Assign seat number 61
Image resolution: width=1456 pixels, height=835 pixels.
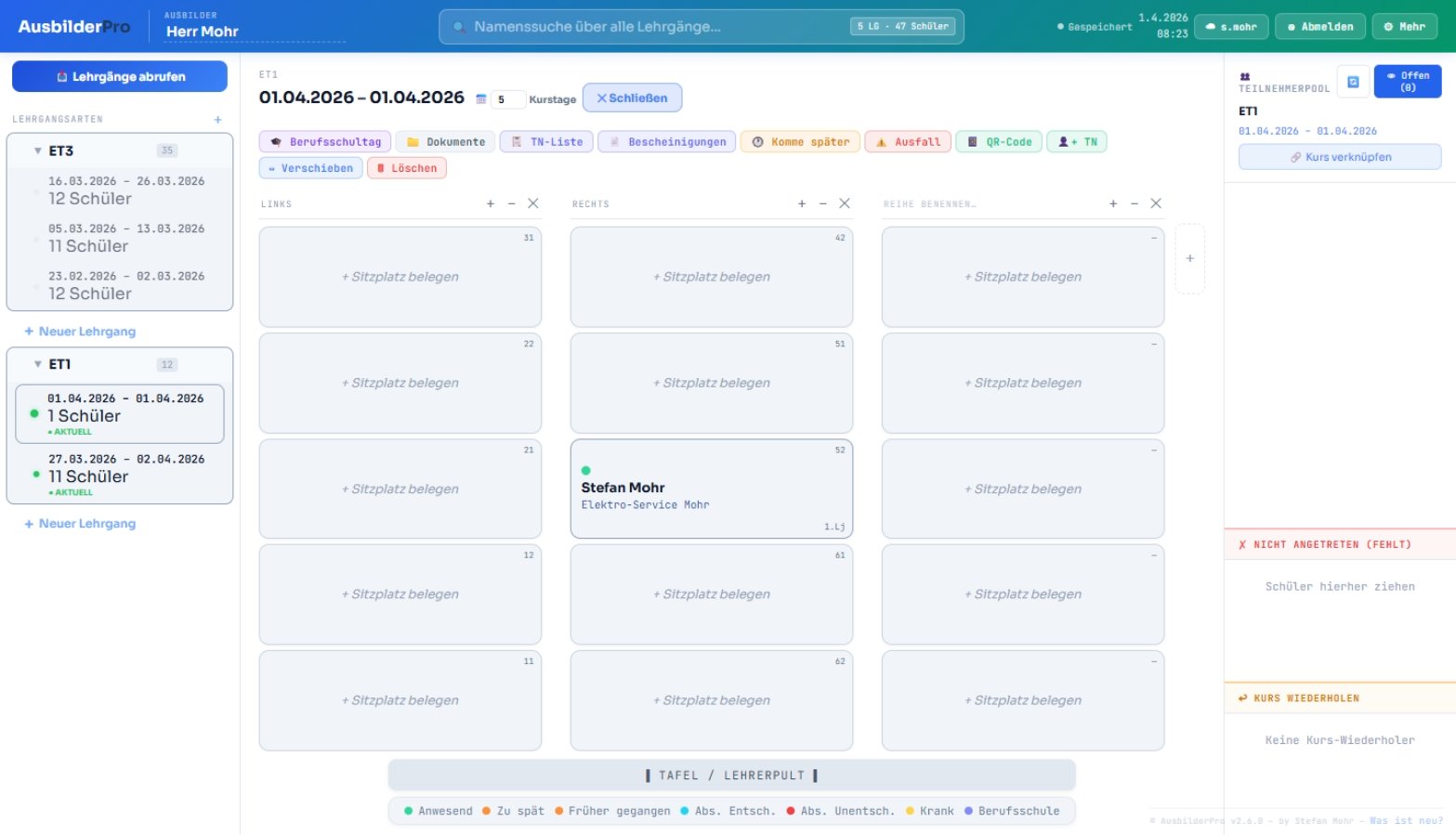coord(712,594)
